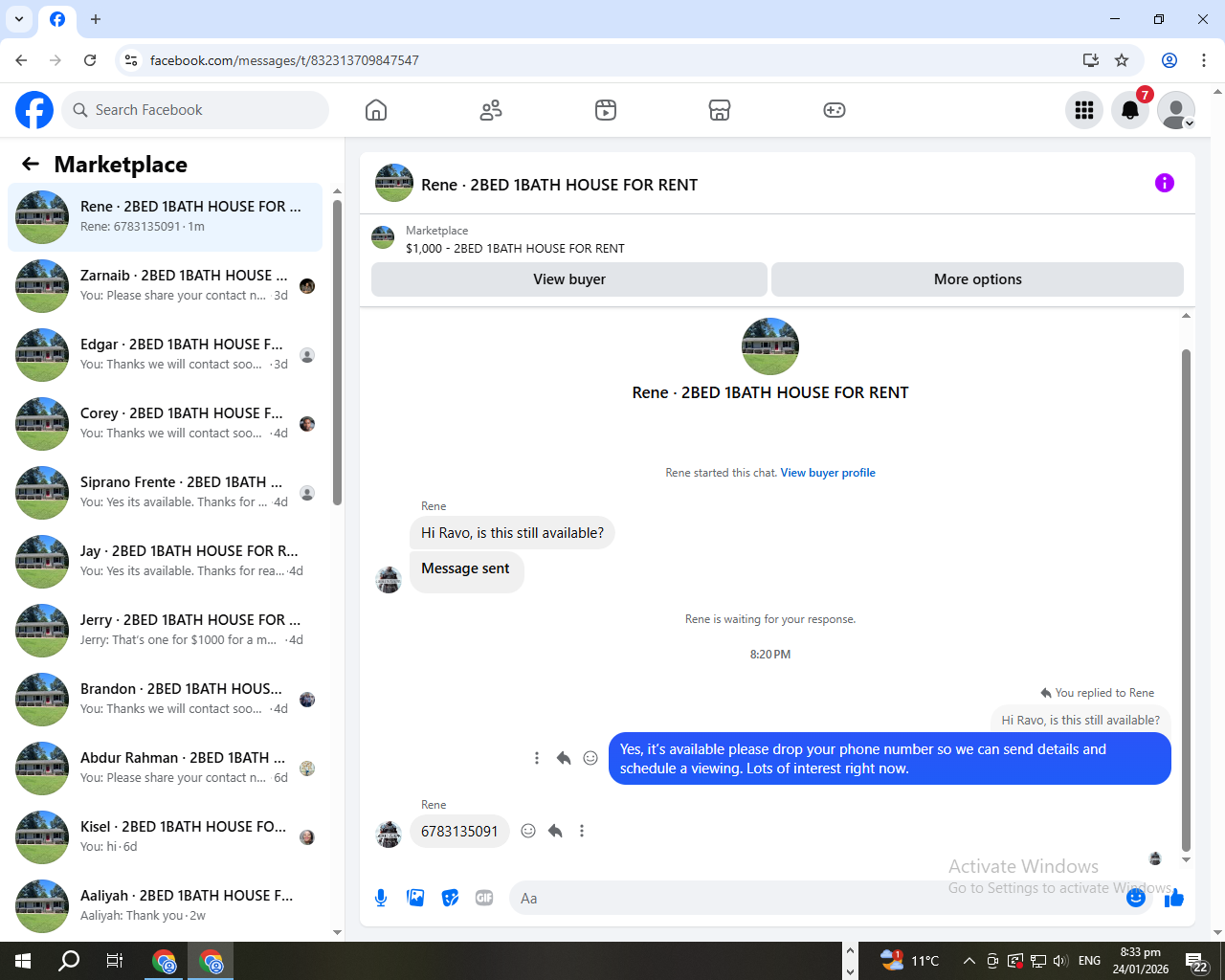This screenshot has height=980, width=1225.
Task: Open the Chrome three-dot menu
Action: [x=1204, y=60]
